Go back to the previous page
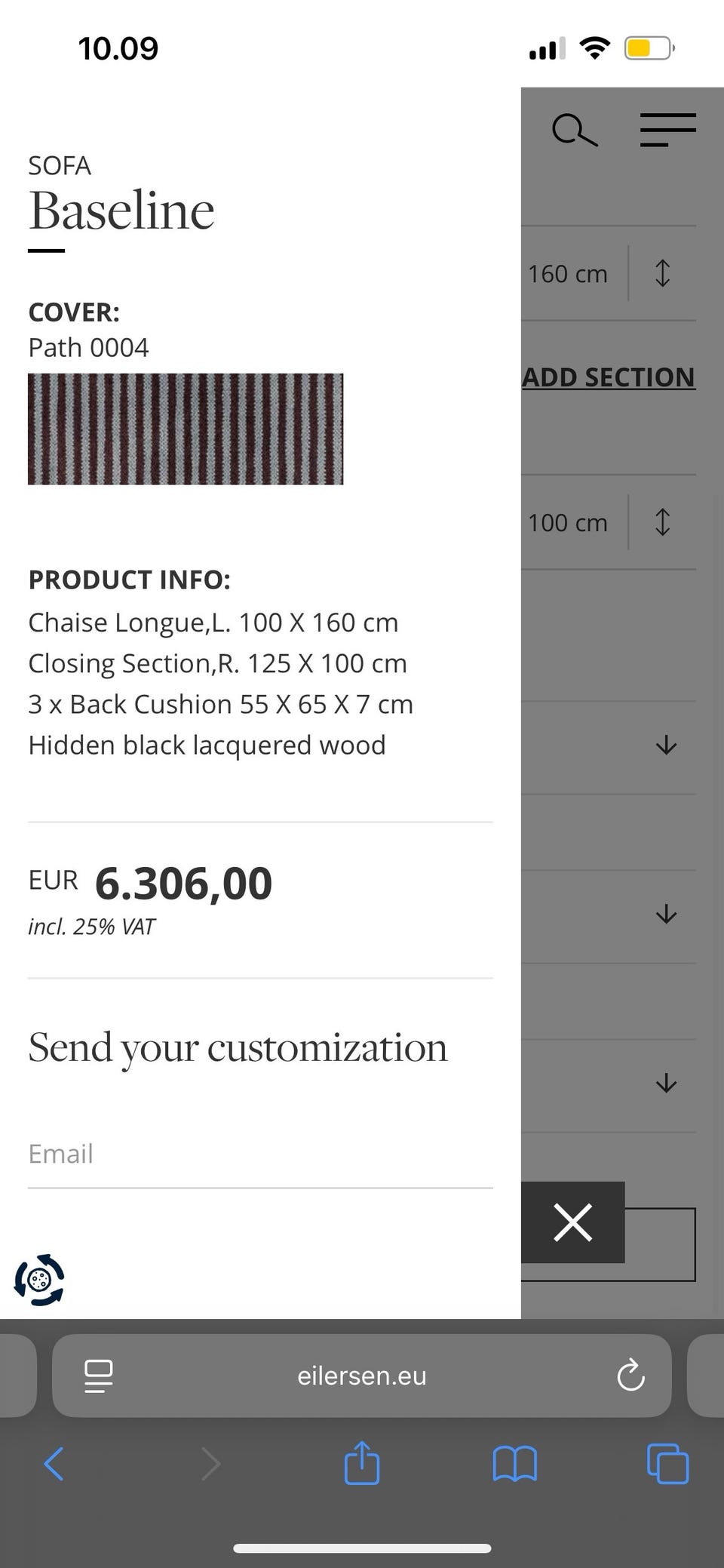This screenshot has width=724, height=1568. [54, 1465]
